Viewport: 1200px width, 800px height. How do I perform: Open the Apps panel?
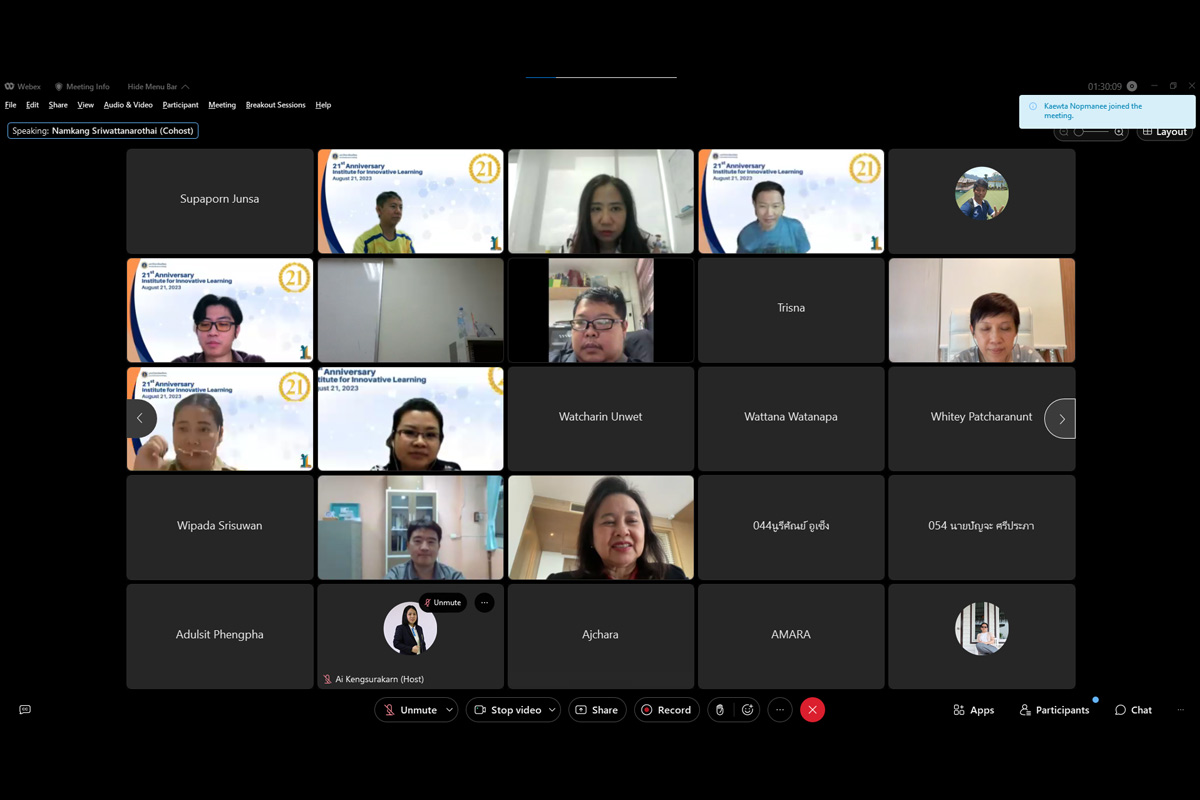(973, 710)
